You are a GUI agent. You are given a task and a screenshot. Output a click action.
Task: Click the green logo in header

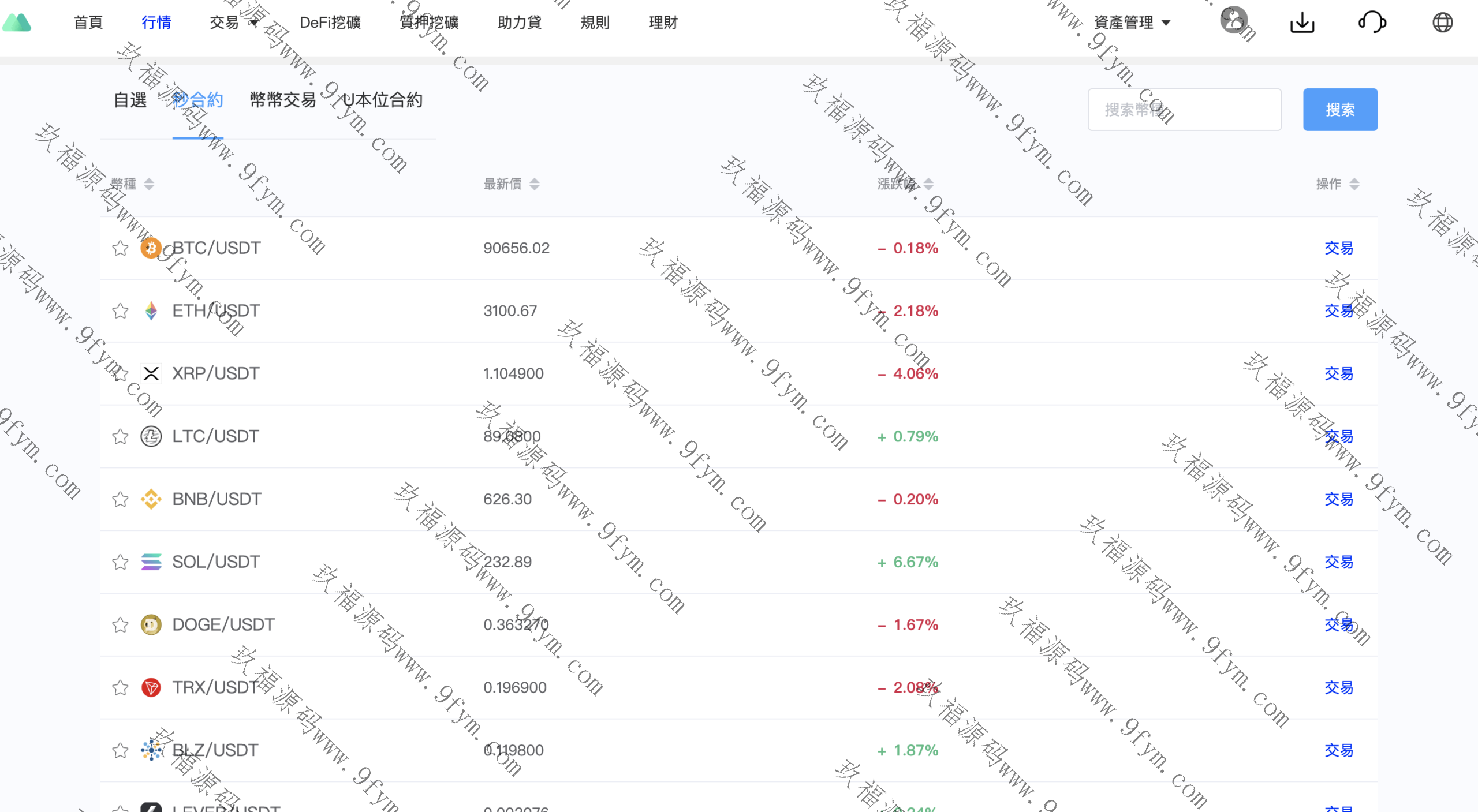coord(17,23)
